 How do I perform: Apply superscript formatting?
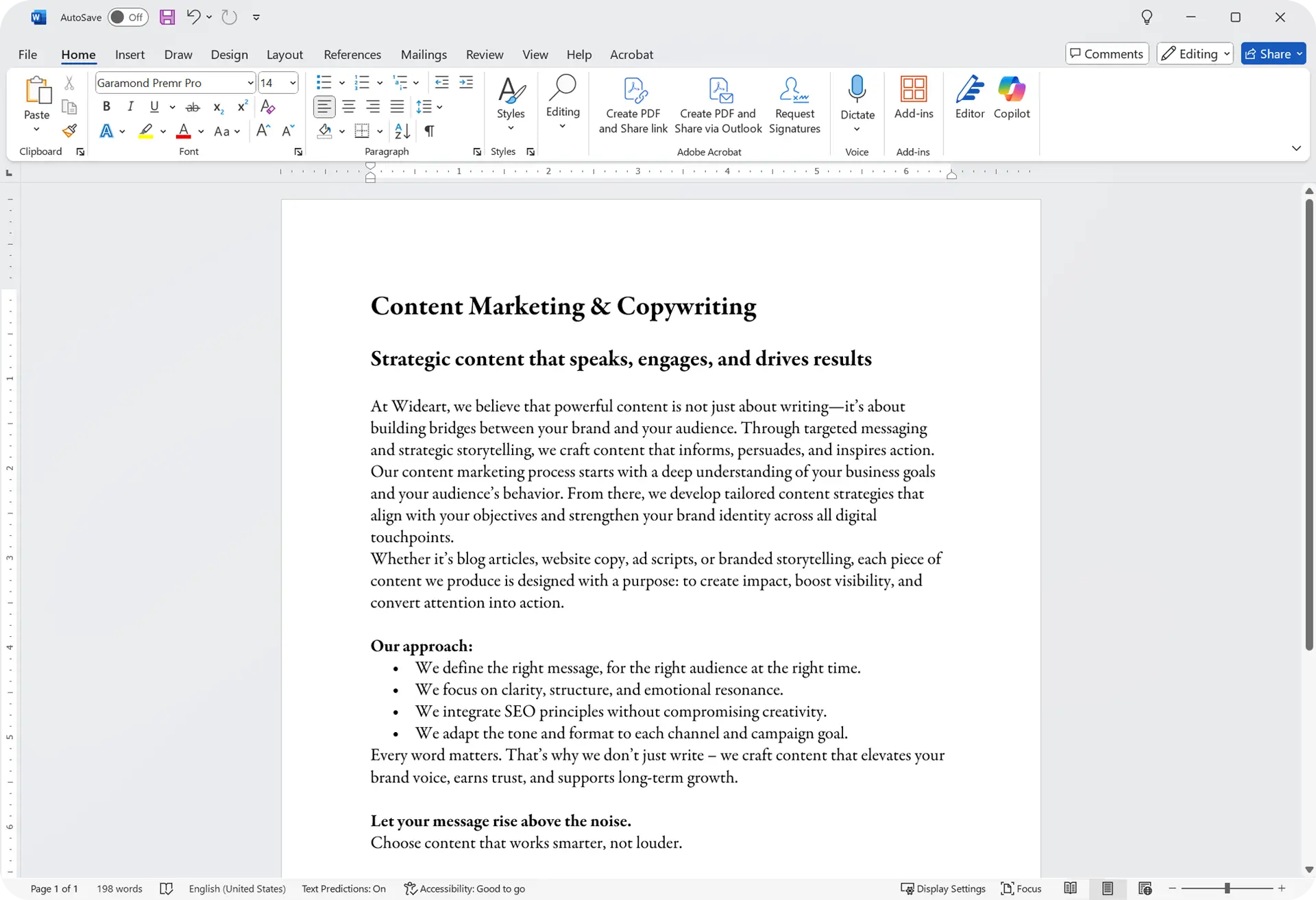[242, 106]
